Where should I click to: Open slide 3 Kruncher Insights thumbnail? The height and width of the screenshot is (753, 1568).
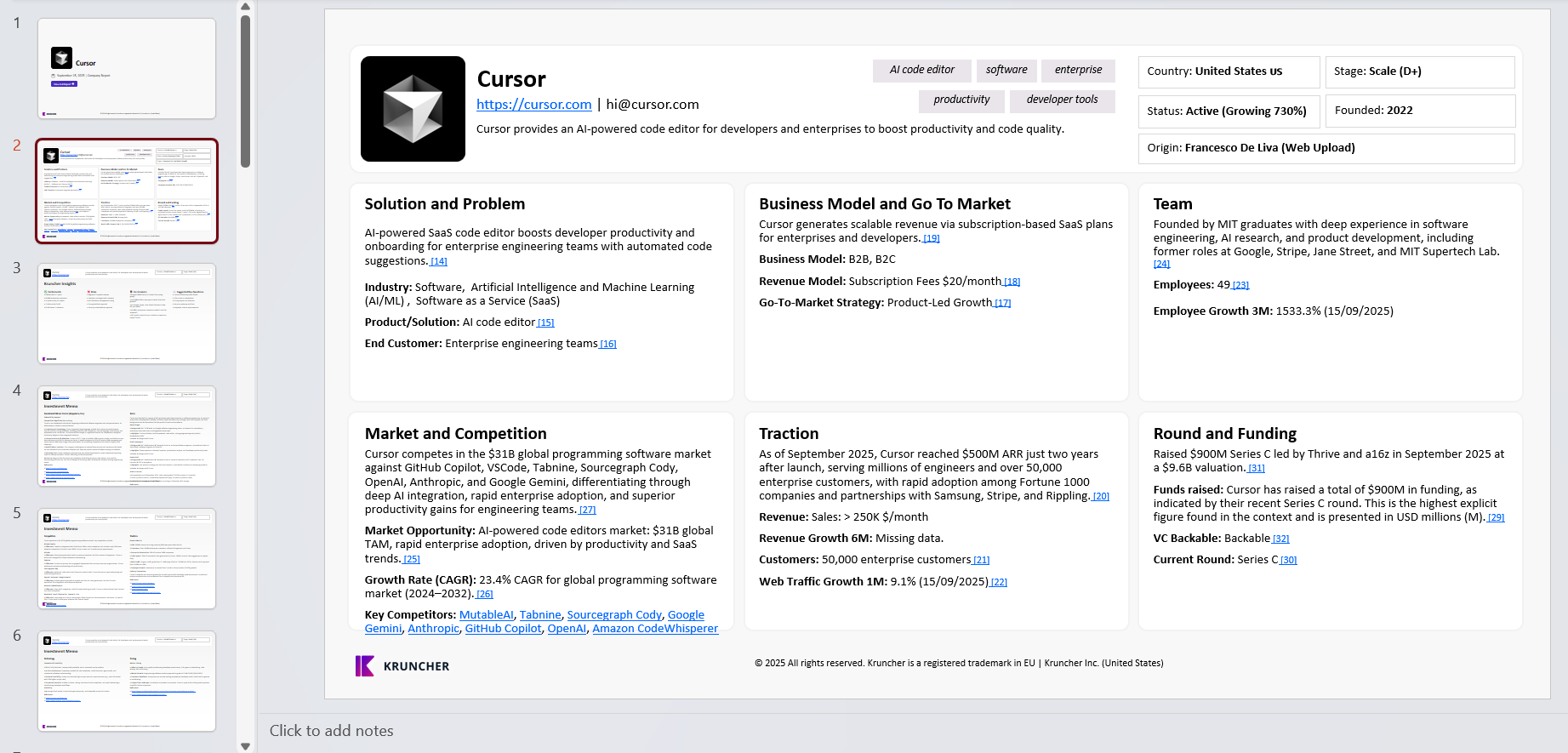(x=127, y=314)
